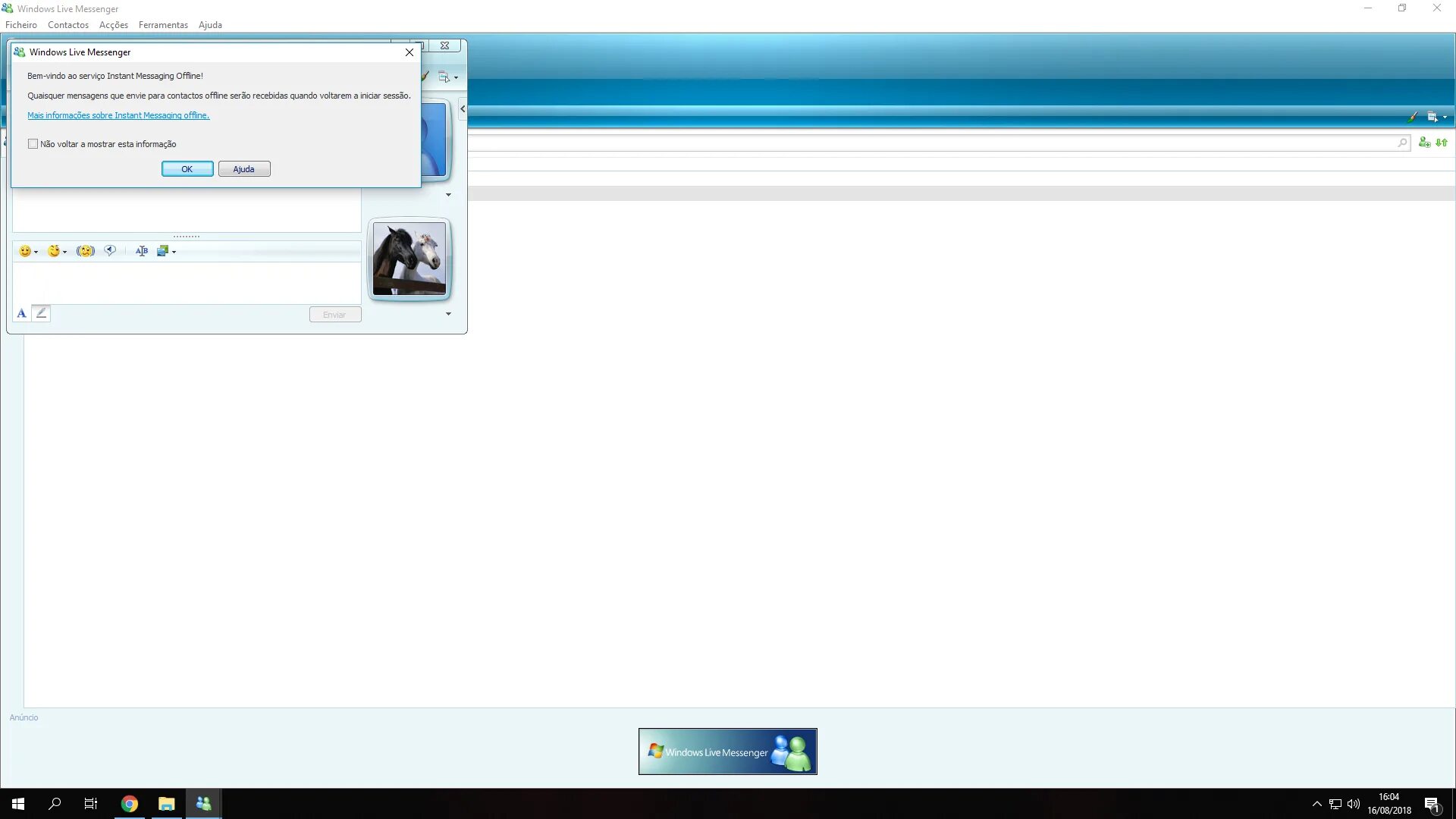Open the paintbrush color scheme icon
Image resolution: width=1456 pixels, height=819 pixels.
[1412, 117]
